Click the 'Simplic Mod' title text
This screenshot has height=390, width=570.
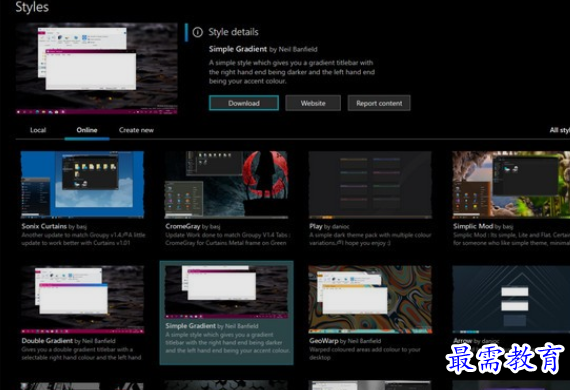pos(473,226)
